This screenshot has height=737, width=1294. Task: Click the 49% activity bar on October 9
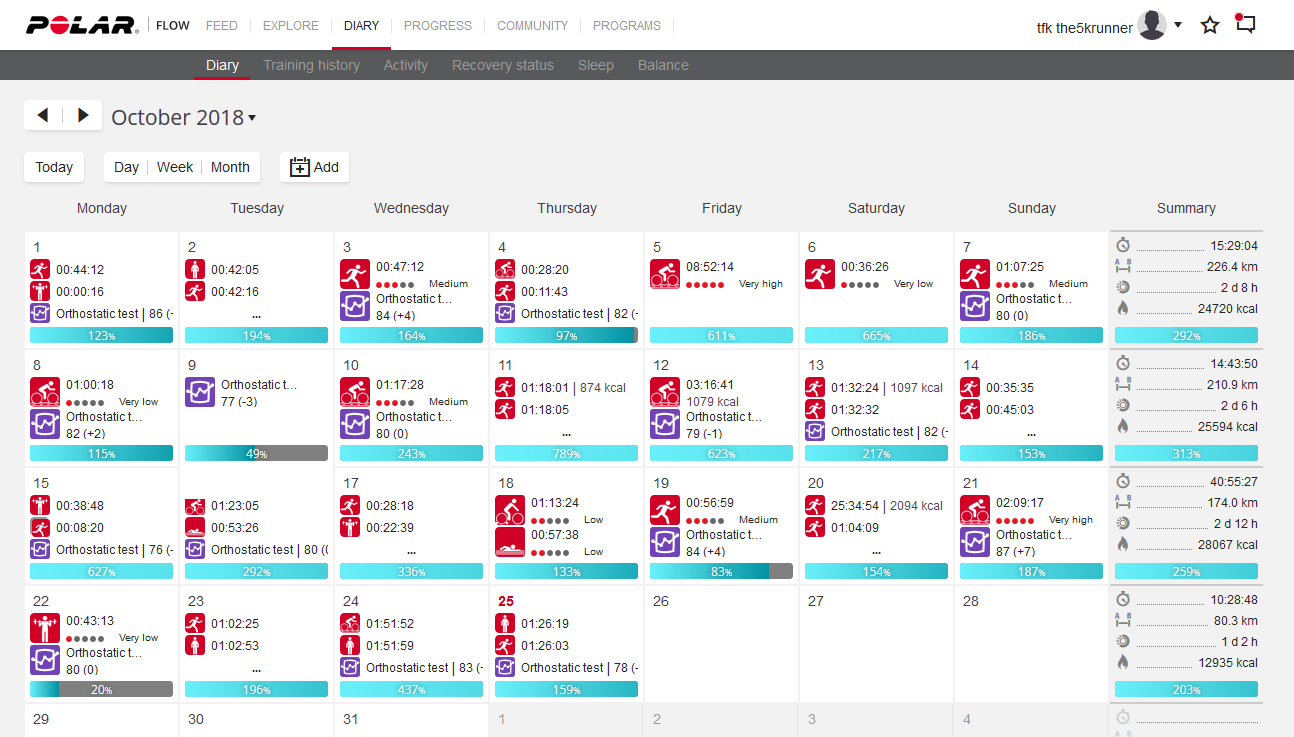256,453
